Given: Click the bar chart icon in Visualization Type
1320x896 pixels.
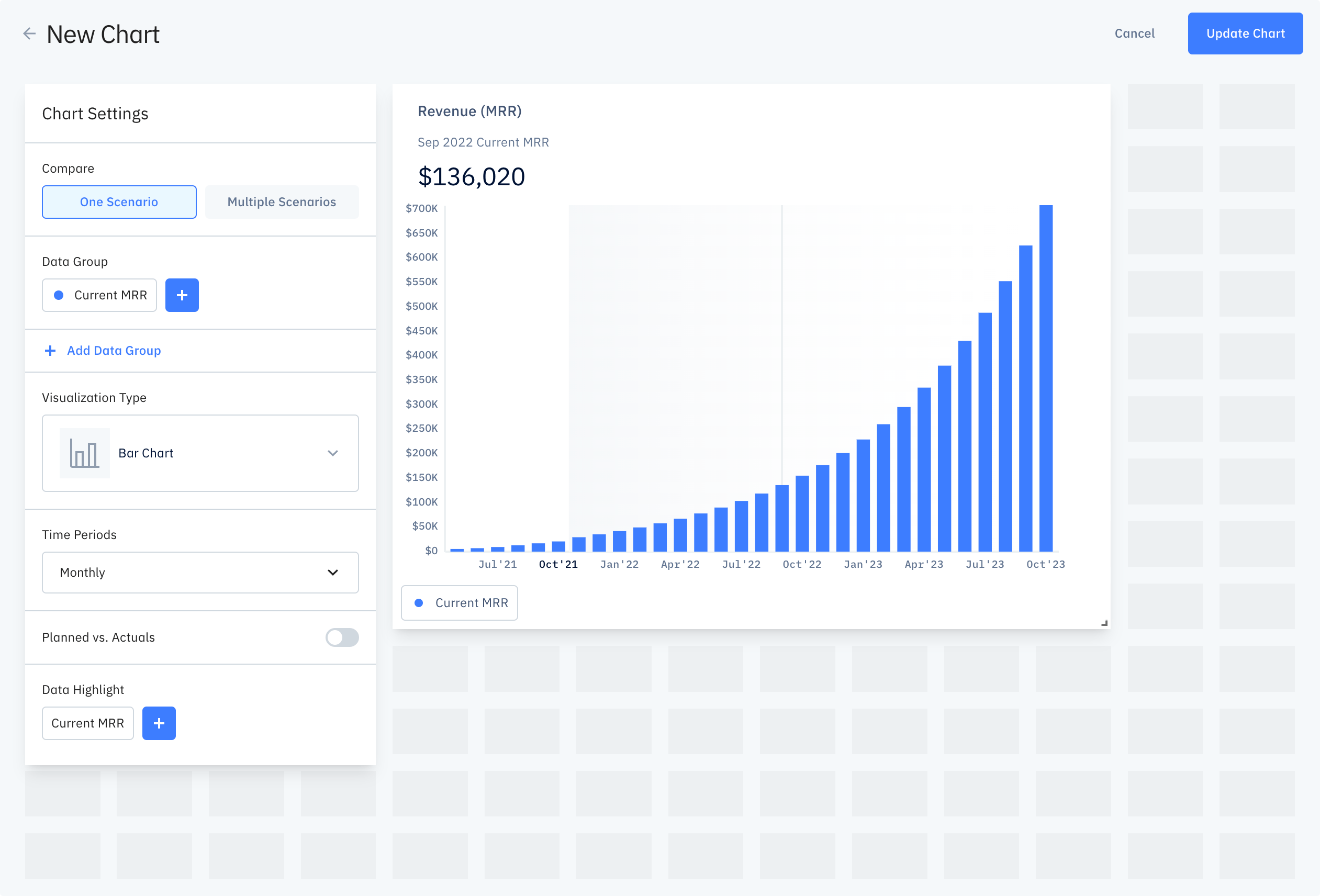Looking at the screenshot, I should pyautogui.click(x=85, y=453).
